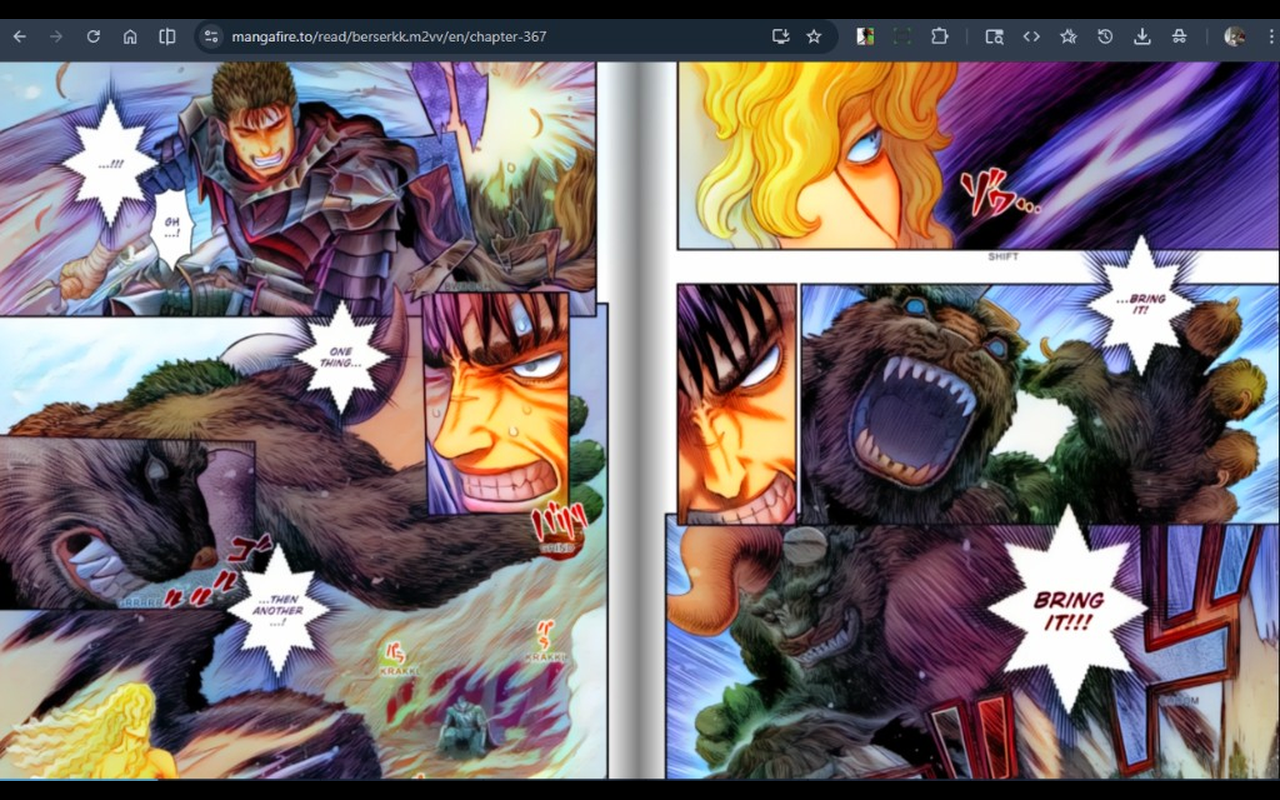
Task: Click the "ONE THING..." speech bubble
Action: pyautogui.click(x=341, y=358)
